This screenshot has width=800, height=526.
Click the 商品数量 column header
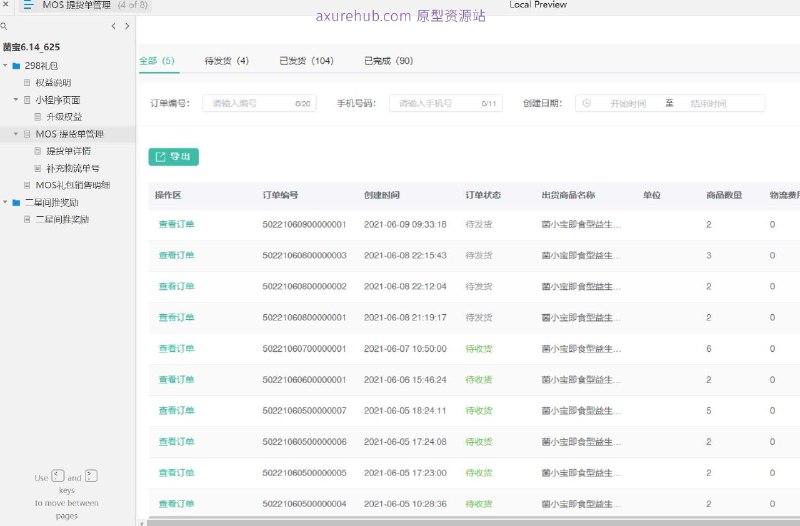point(724,195)
